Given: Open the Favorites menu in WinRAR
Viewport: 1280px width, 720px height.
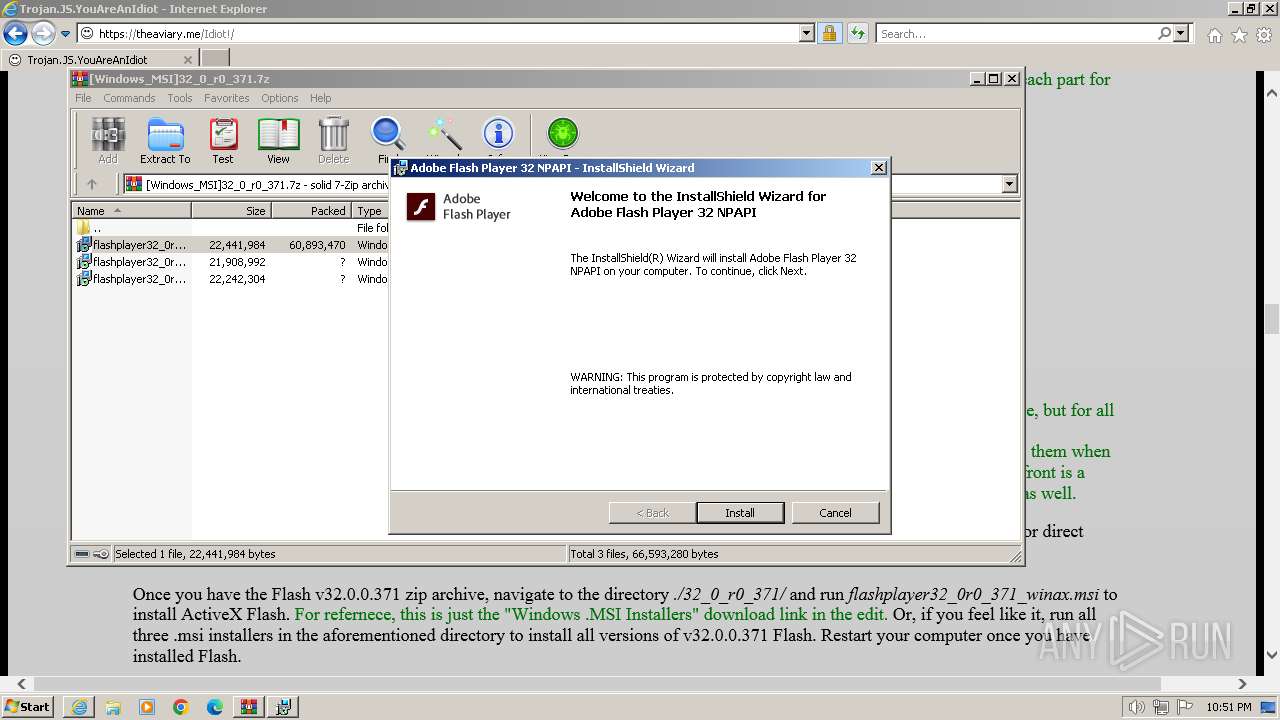Looking at the screenshot, I should coord(227,98).
